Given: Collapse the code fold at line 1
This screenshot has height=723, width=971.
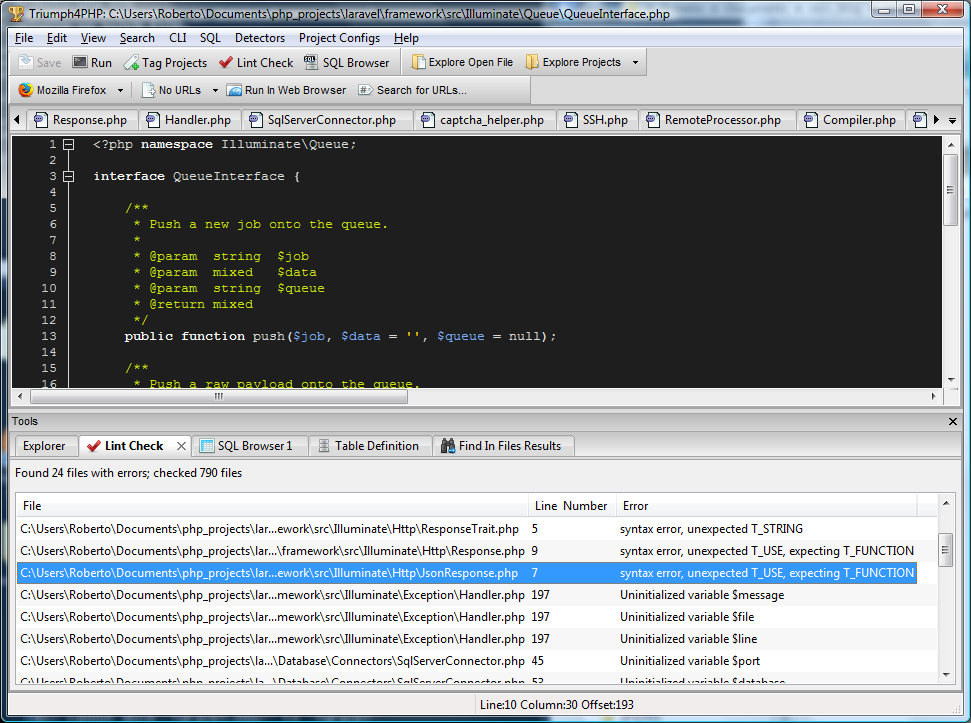Looking at the screenshot, I should [x=69, y=144].
